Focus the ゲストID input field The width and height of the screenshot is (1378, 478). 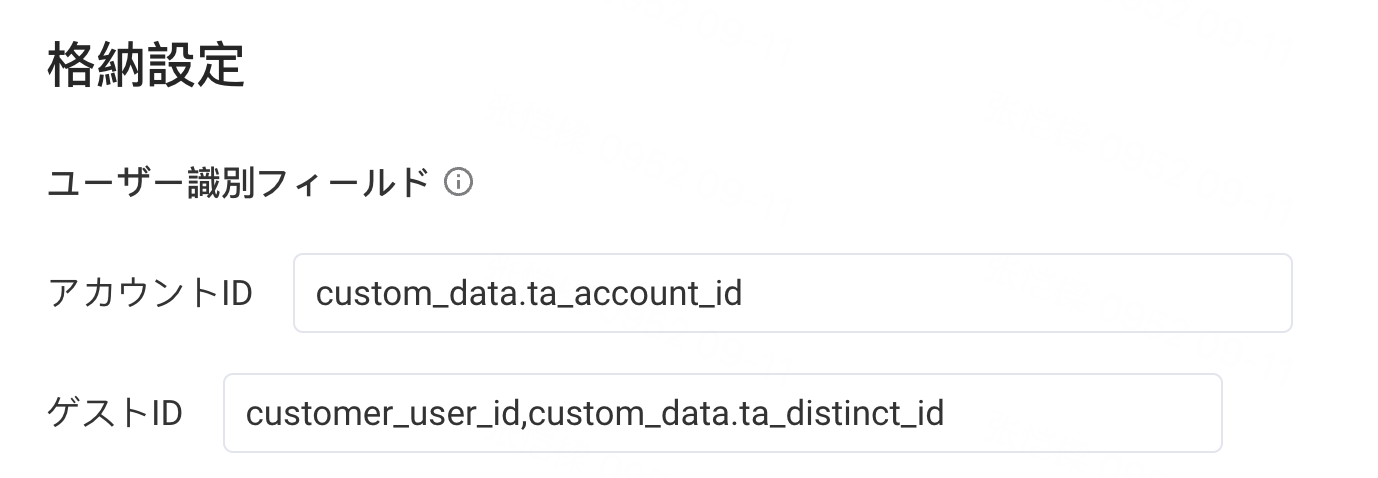pyautogui.click(x=722, y=413)
